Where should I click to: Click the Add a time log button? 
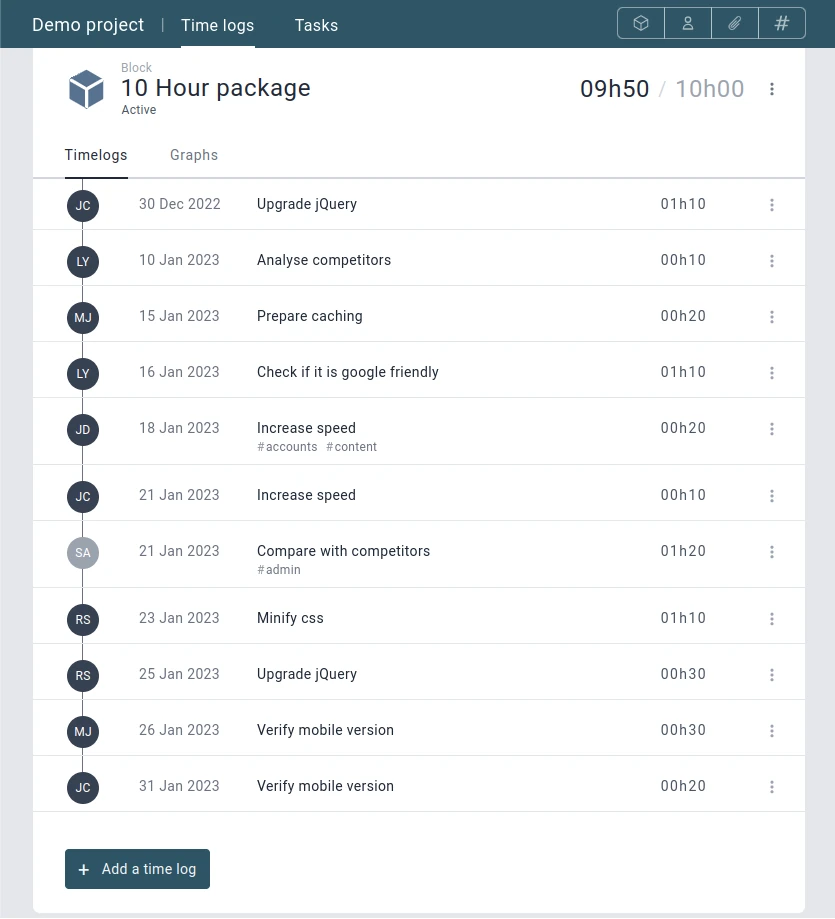[x=137, y=869]
